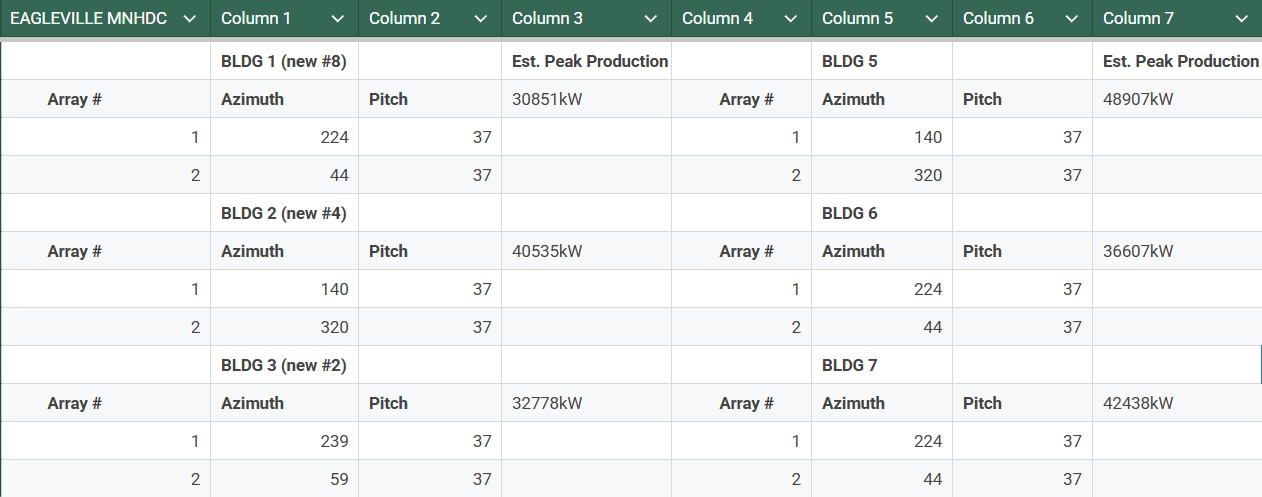
Task: Select the BLDG 3 (new #2) cell
Action: [x=284, y=365]
